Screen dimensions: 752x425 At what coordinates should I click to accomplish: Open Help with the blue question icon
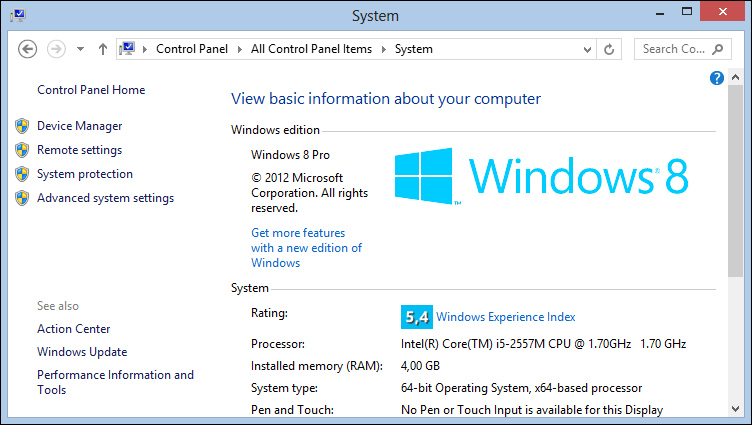coord(717,78)
